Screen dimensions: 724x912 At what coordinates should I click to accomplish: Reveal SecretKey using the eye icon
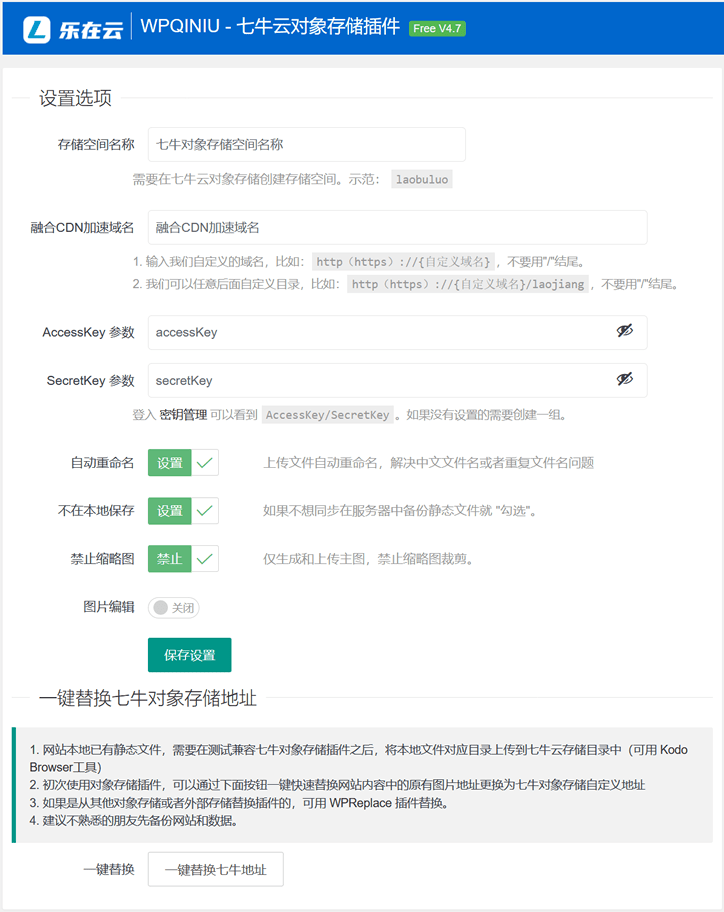pos(625,380)
